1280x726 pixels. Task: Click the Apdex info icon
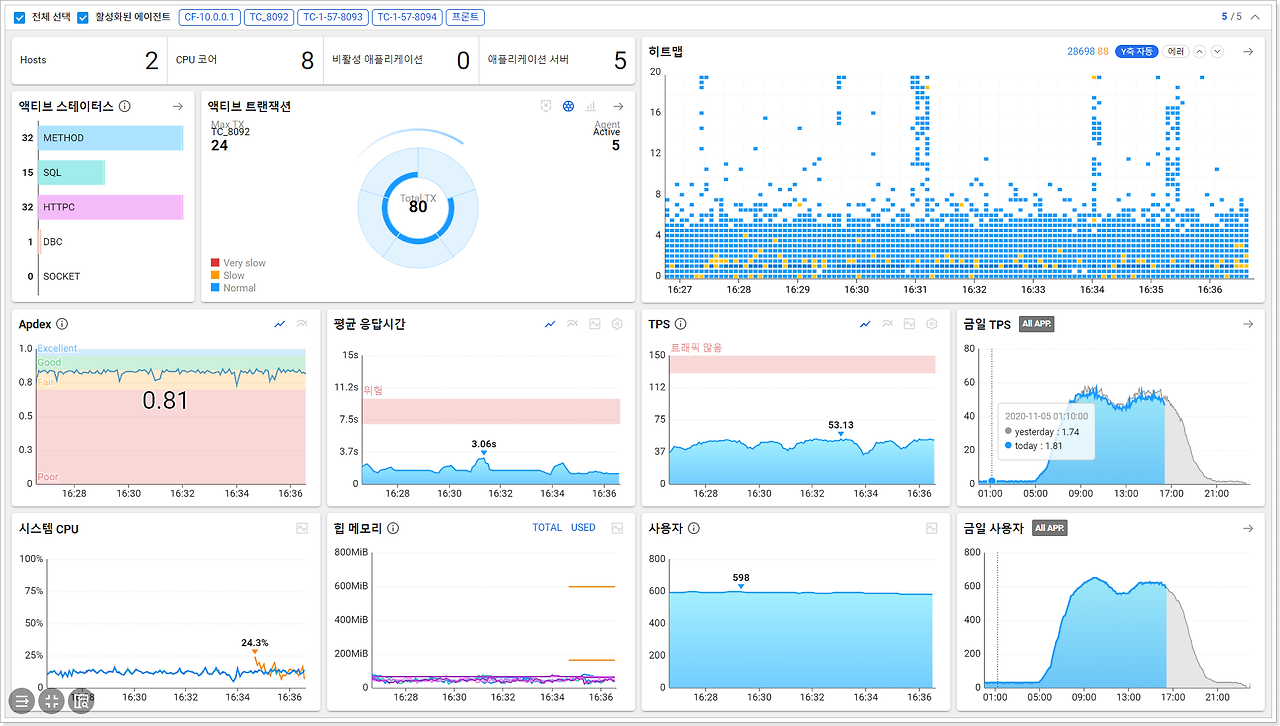coord(62,324)
